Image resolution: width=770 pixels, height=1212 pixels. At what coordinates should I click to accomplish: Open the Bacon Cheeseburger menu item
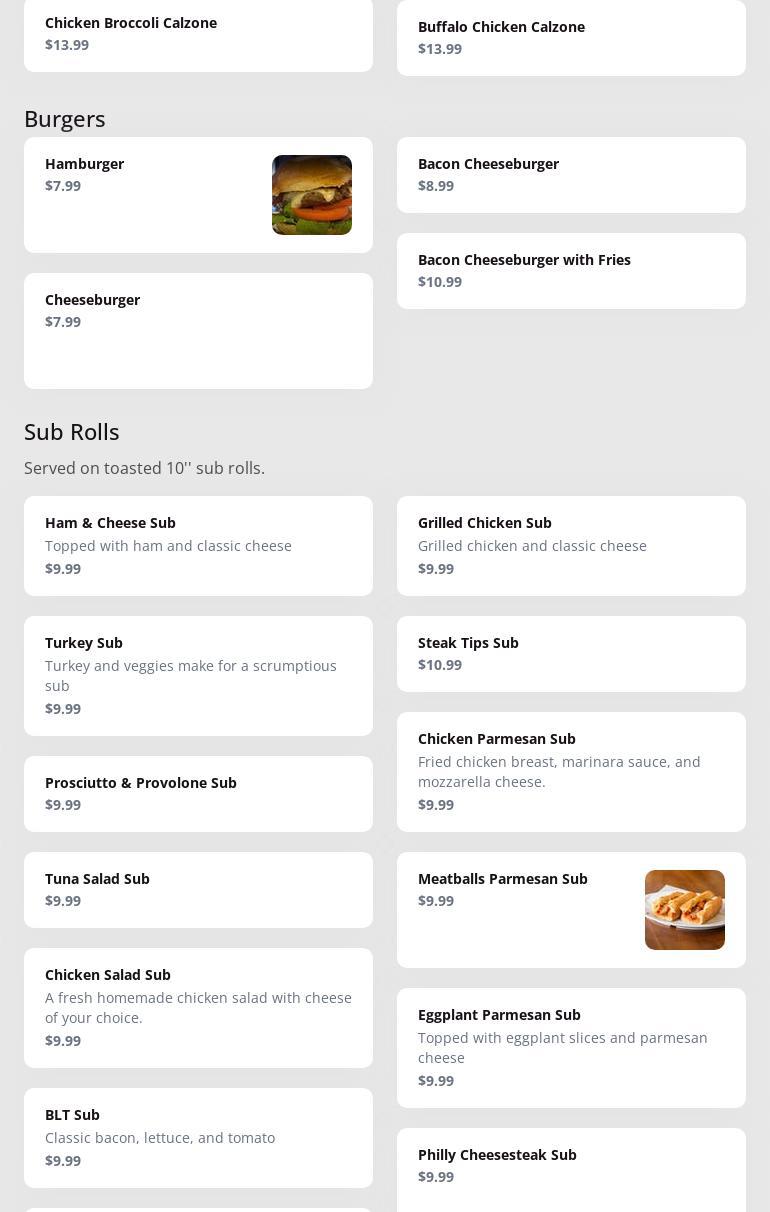570,175
